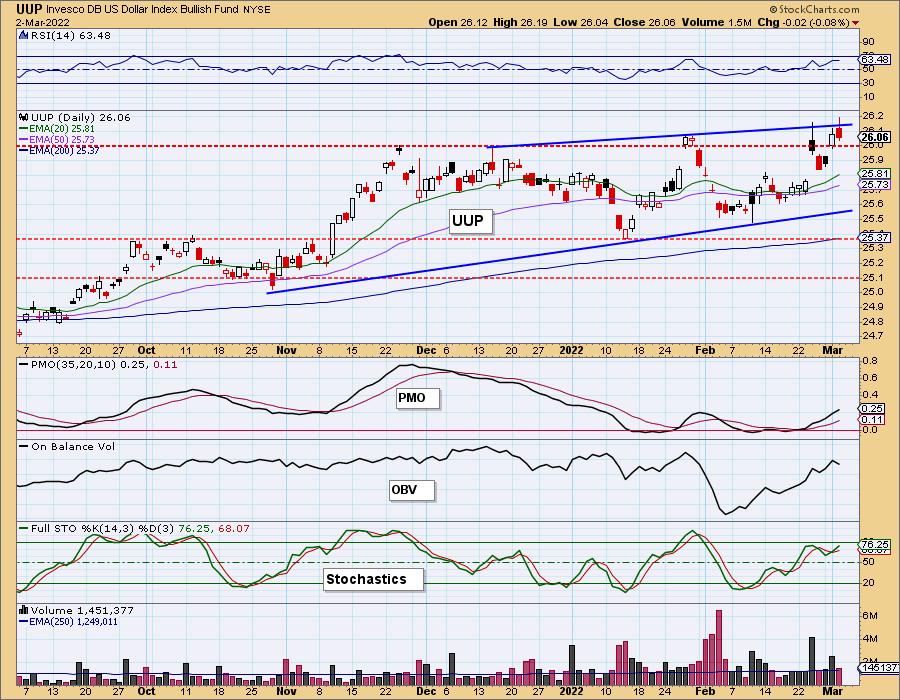Image resolution: width=900 pixels, height=700 pixels.
Task: Click the Invesco DB US Dollar Index Bullish Fund name
Action: pyautogui.click(x=144, y=10)
